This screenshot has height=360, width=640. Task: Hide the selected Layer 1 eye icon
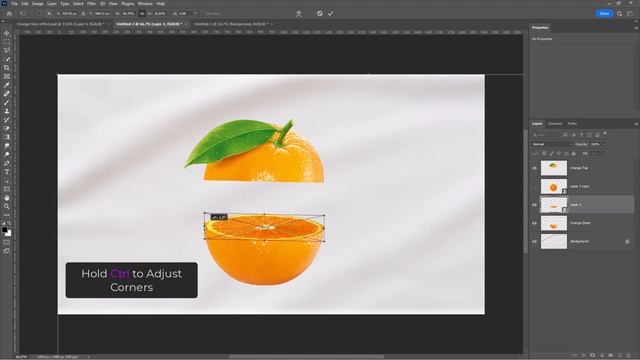click(x=534, y=205)
